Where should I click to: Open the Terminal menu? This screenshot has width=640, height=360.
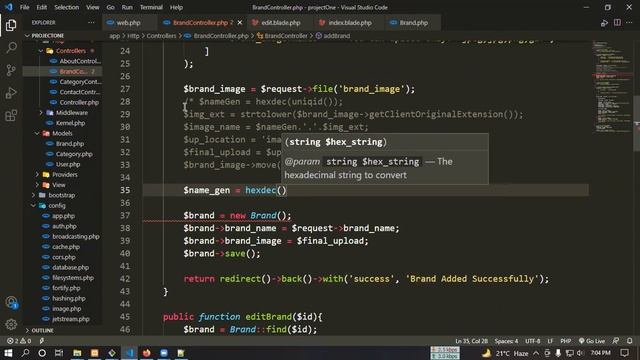(x=151, y=7)
